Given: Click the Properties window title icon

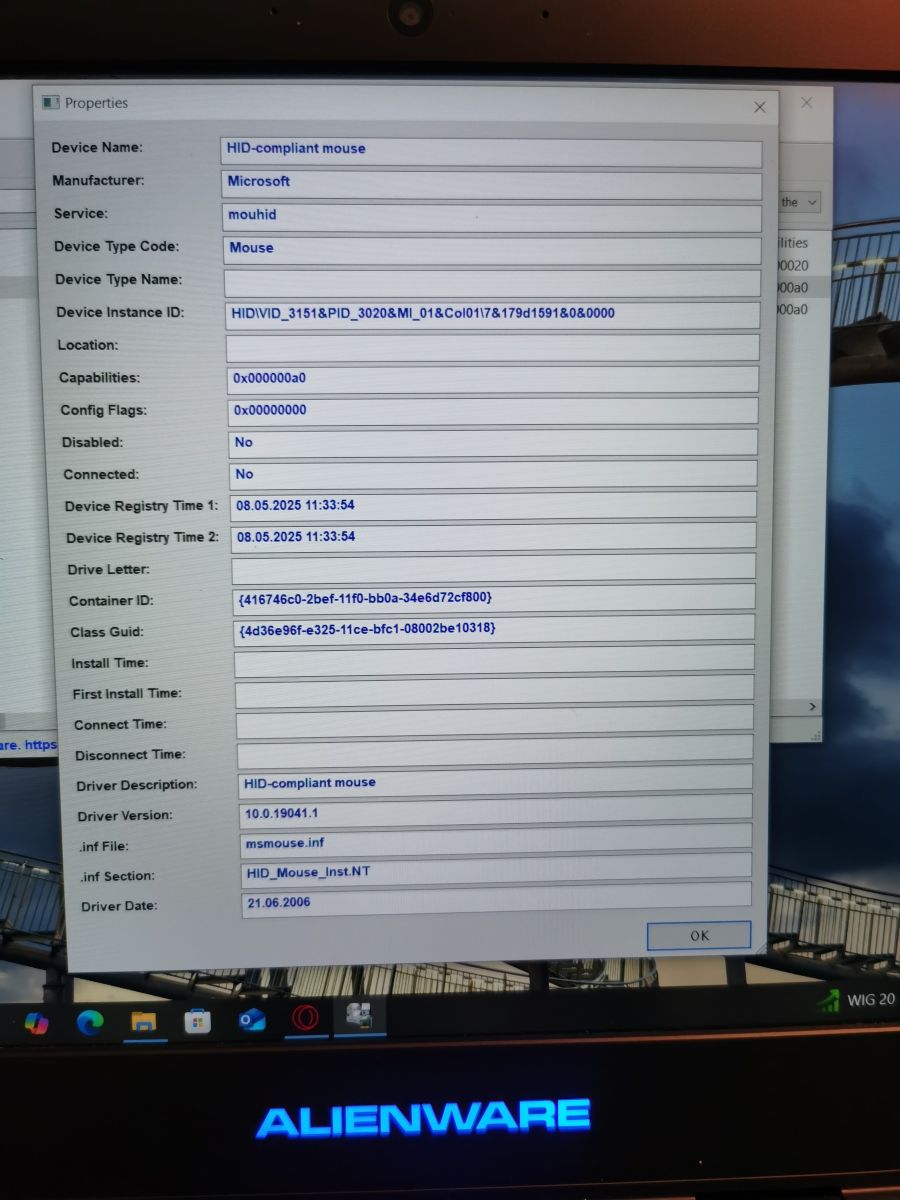Looking at the screenshot, I should tap(51, 102).
